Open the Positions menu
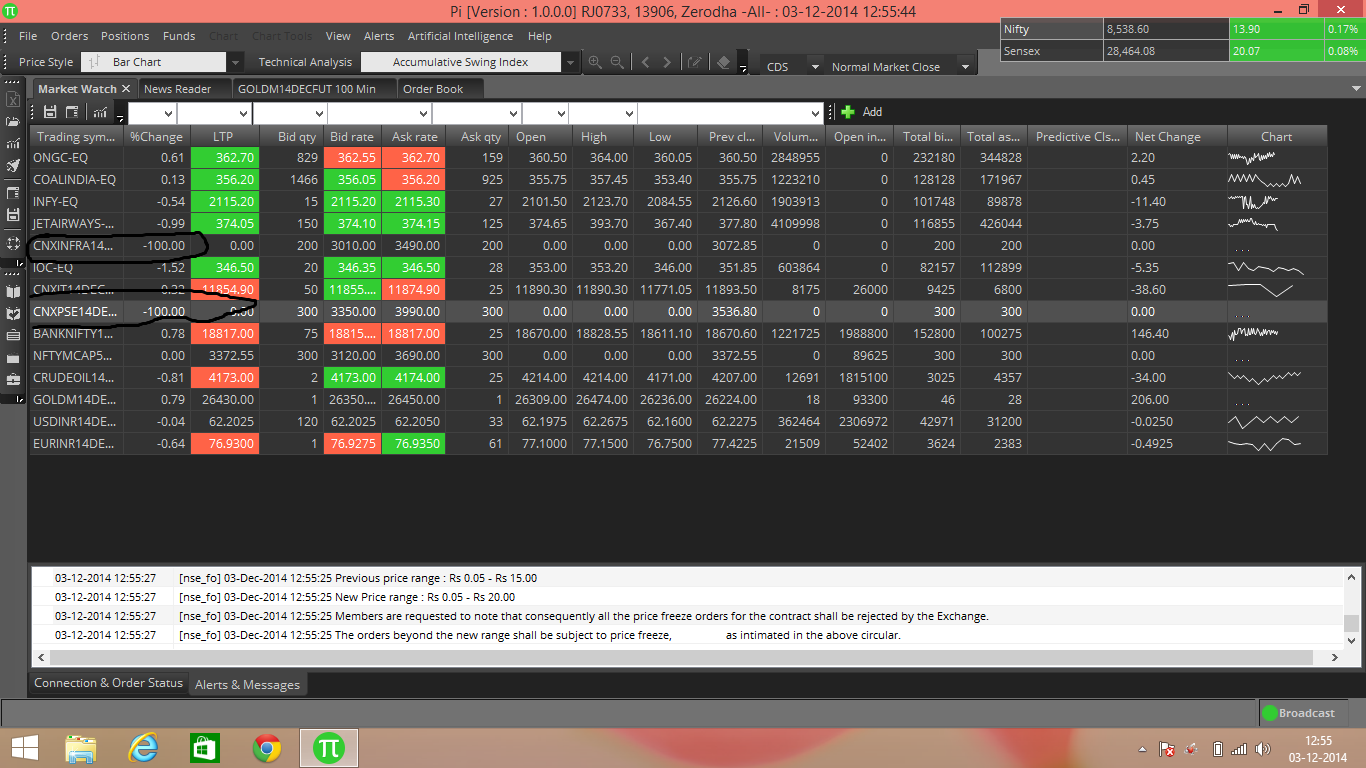Viewport: 1366px width, 768px height. click(125, 36)
